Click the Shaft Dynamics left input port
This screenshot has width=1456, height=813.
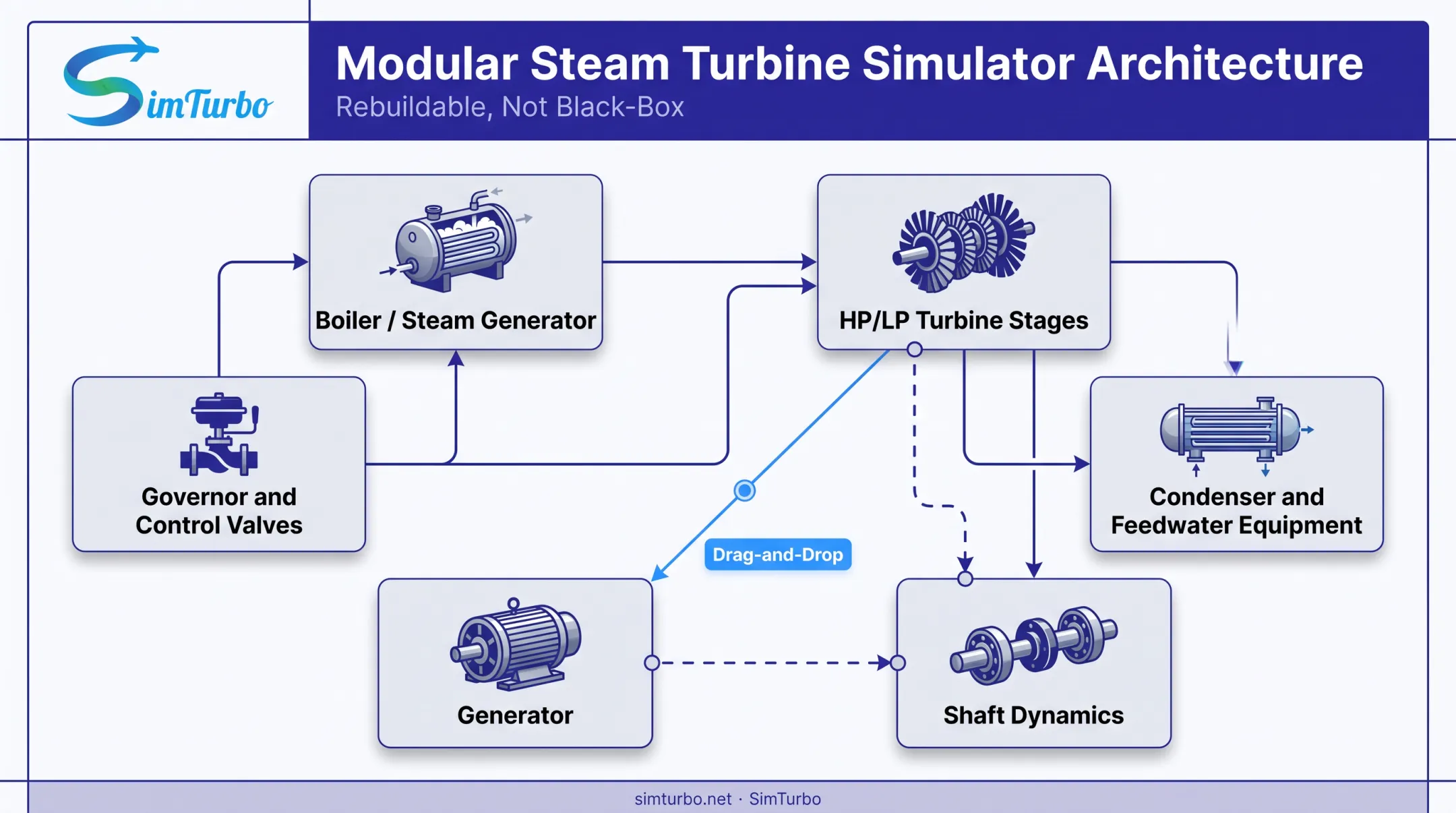[x=897, y=663]
